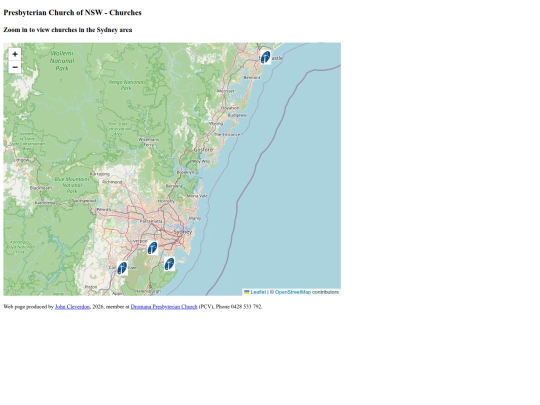This screenshot has width=540, height=405.
Task: Zoom out the map with minus button
Action: click(15, 67)
